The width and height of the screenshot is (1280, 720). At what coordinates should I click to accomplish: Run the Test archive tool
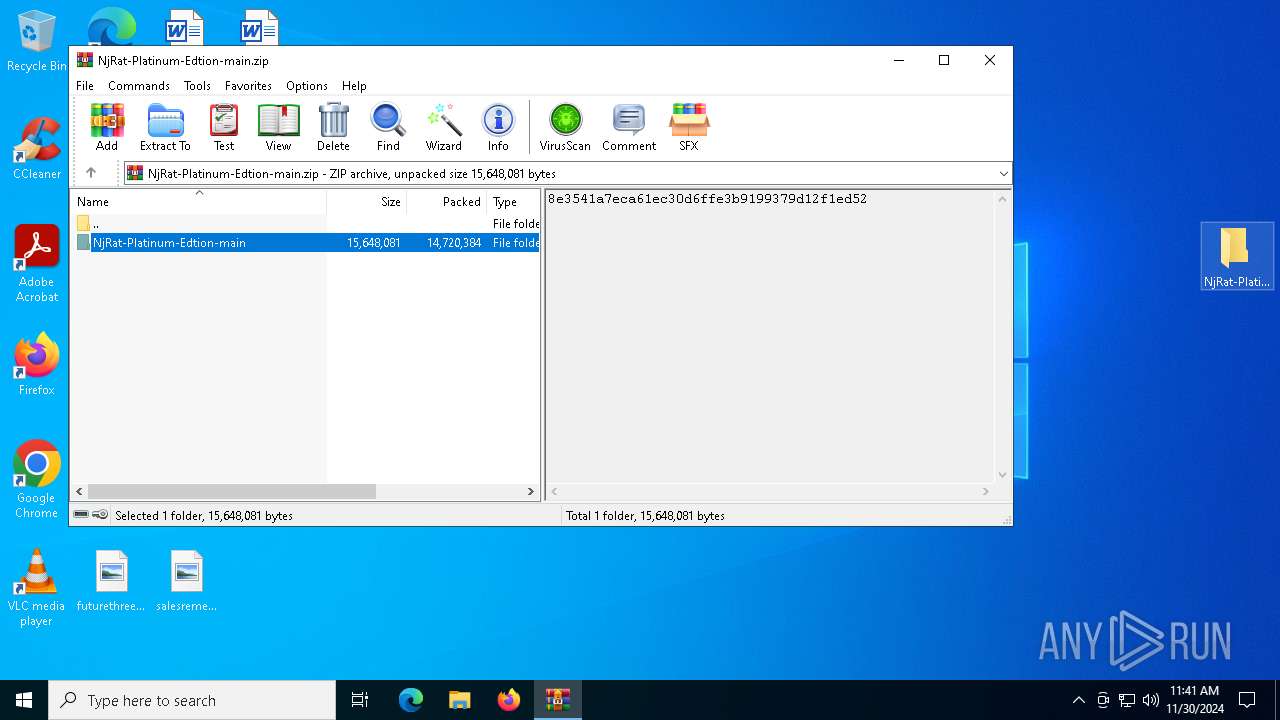coord(224,127)
